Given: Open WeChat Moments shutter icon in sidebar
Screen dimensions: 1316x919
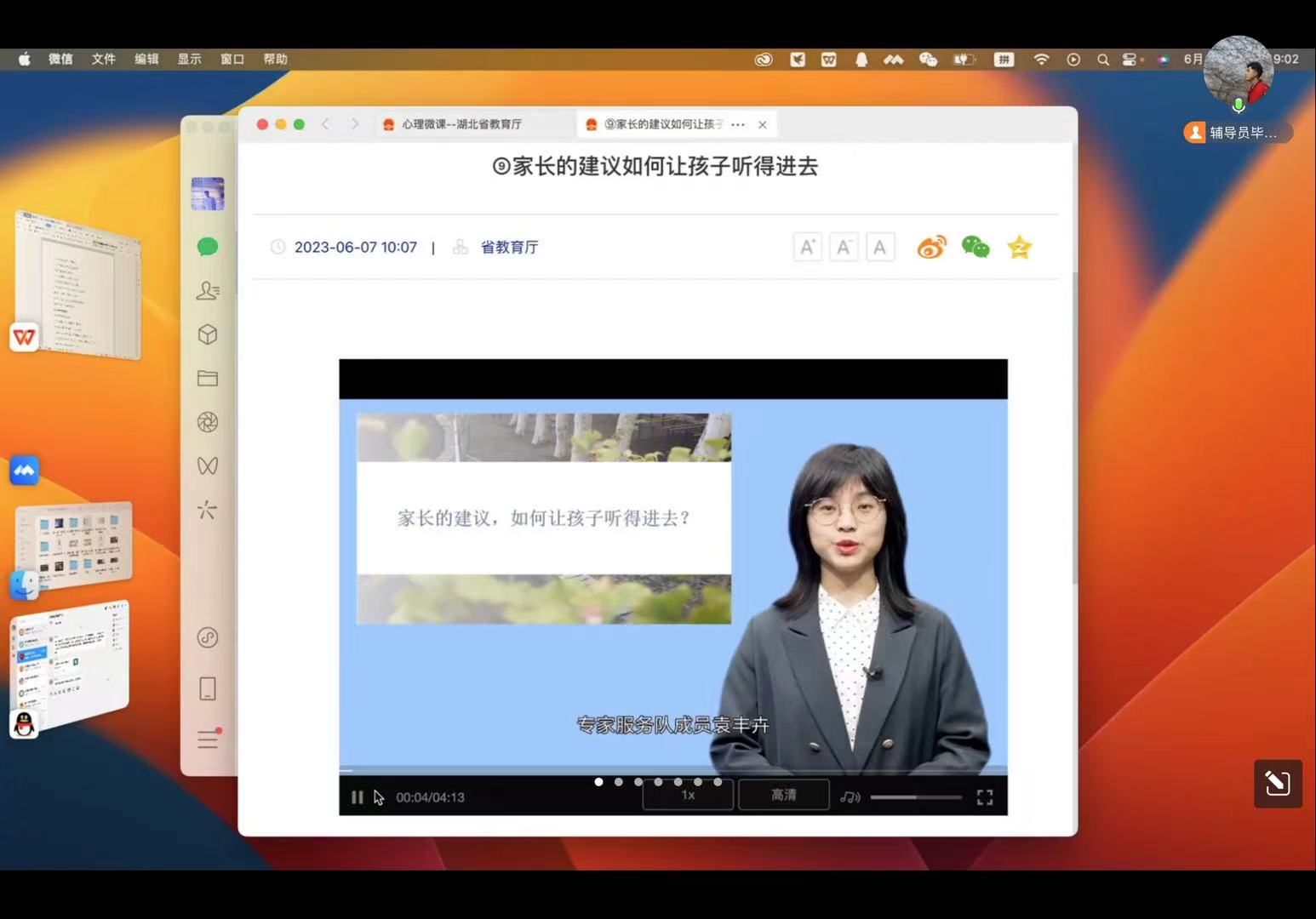Looking at the screenshot, I should tap(208, 422).
